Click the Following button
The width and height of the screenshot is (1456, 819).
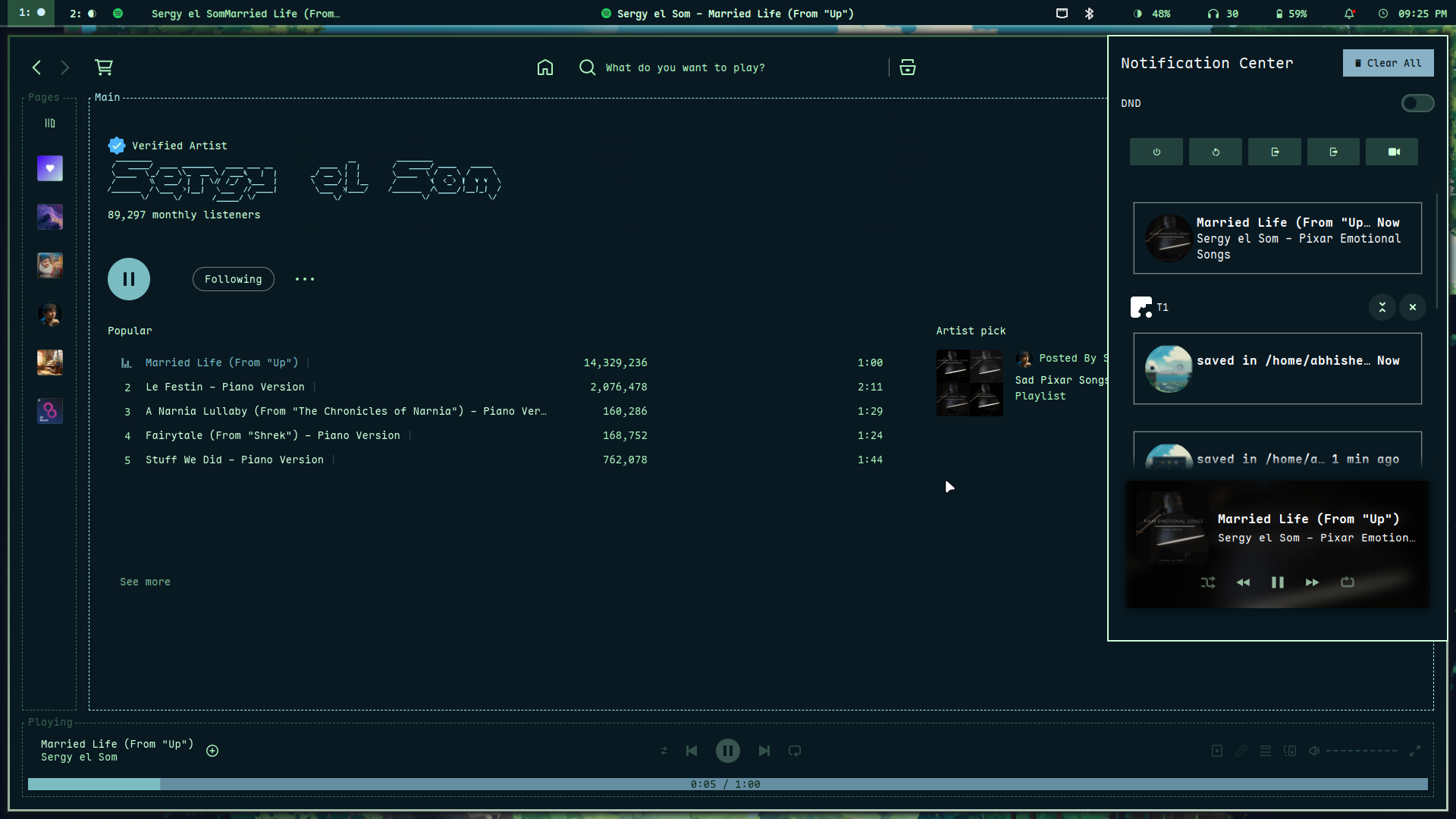pos(233,279)
